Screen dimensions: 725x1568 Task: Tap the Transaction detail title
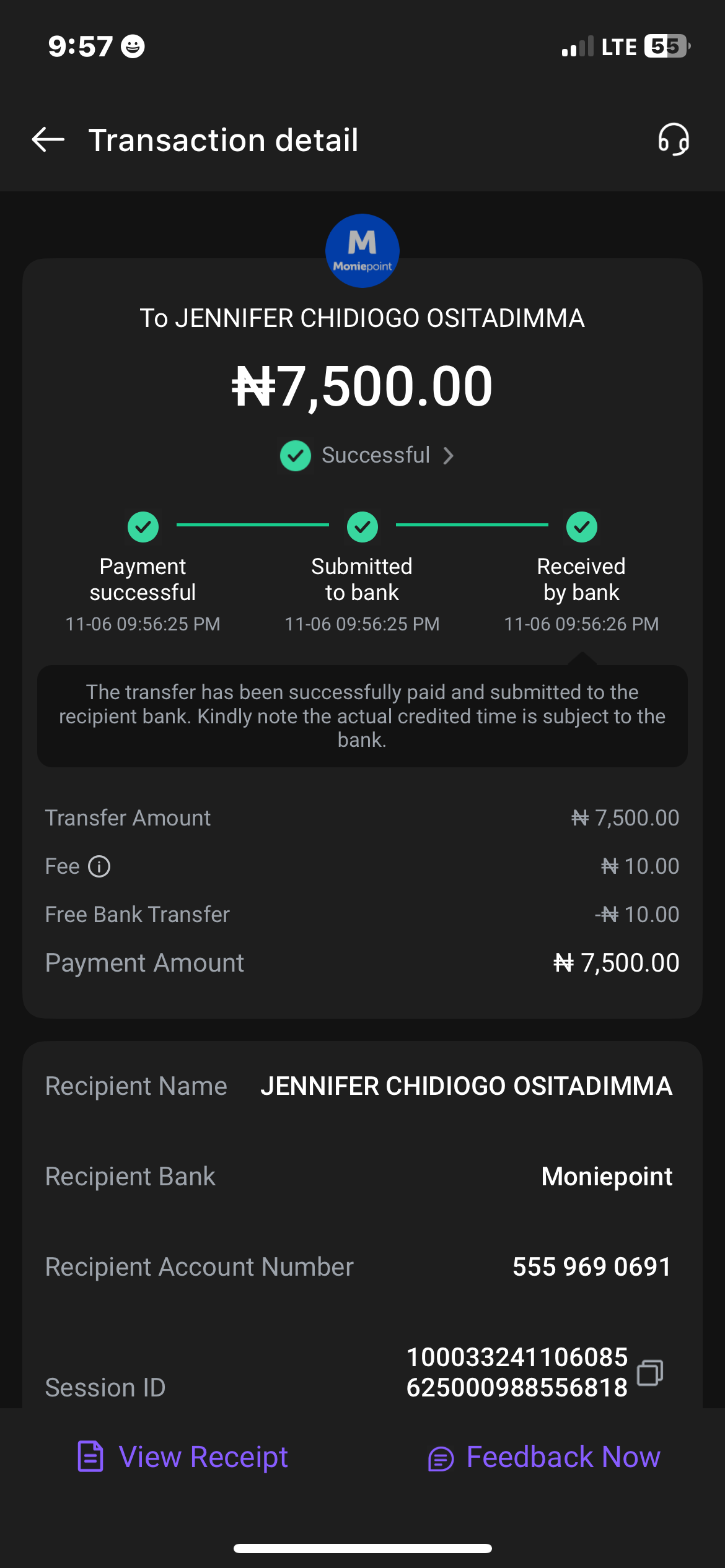[x=224, y=140]
